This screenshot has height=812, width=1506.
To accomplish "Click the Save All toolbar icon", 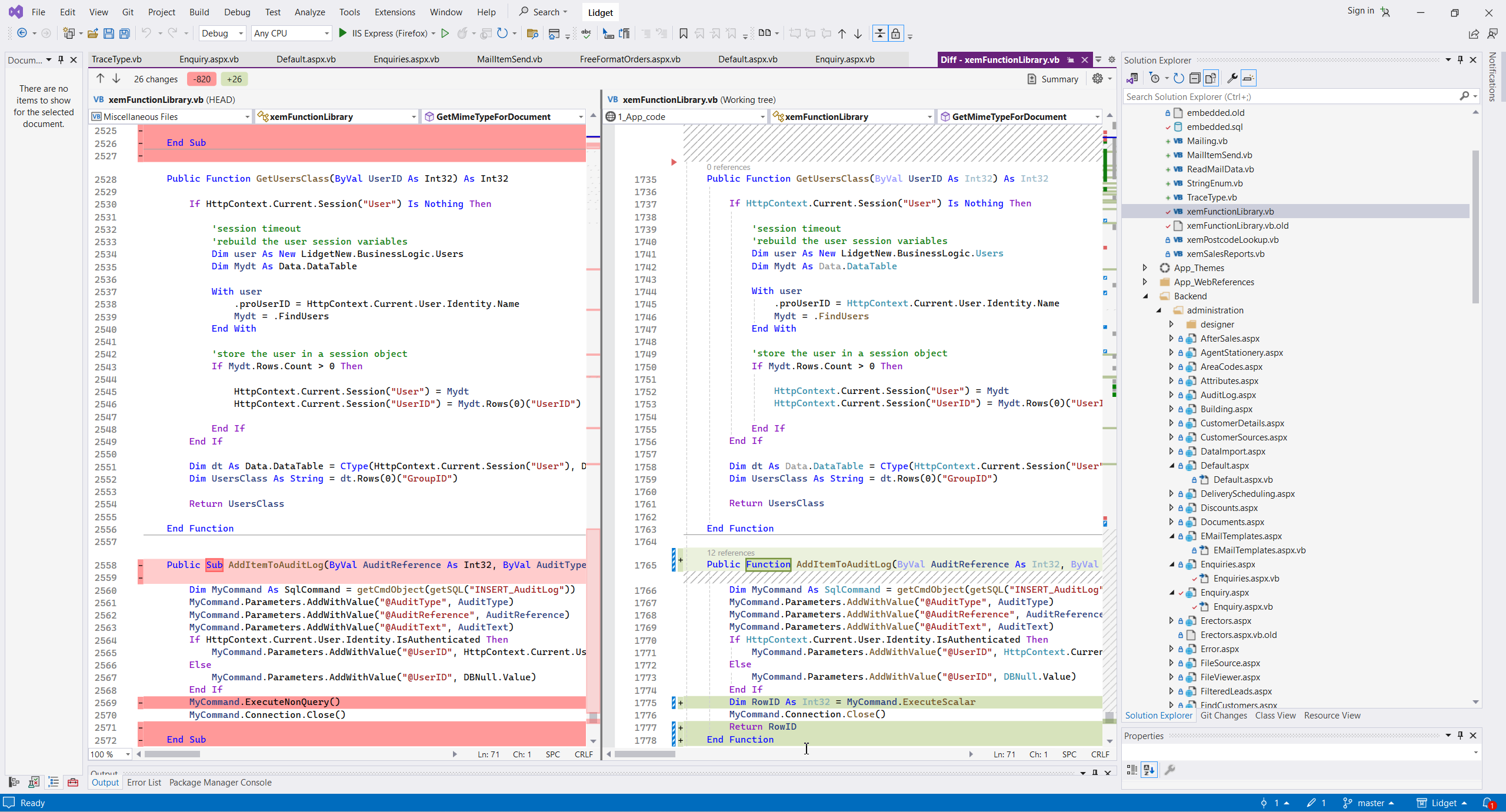I will point(124,34).
